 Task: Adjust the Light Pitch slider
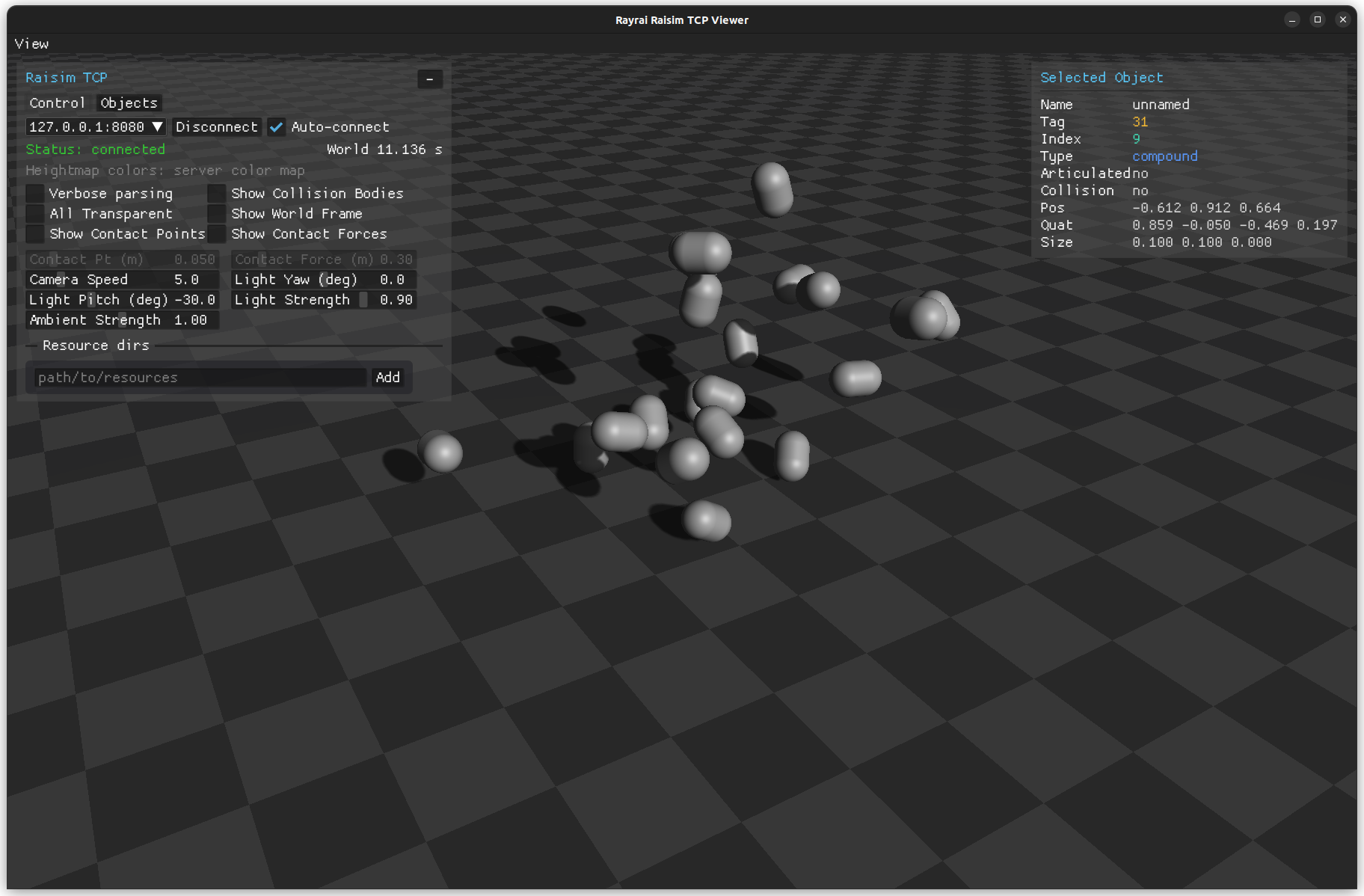point(123,299)
